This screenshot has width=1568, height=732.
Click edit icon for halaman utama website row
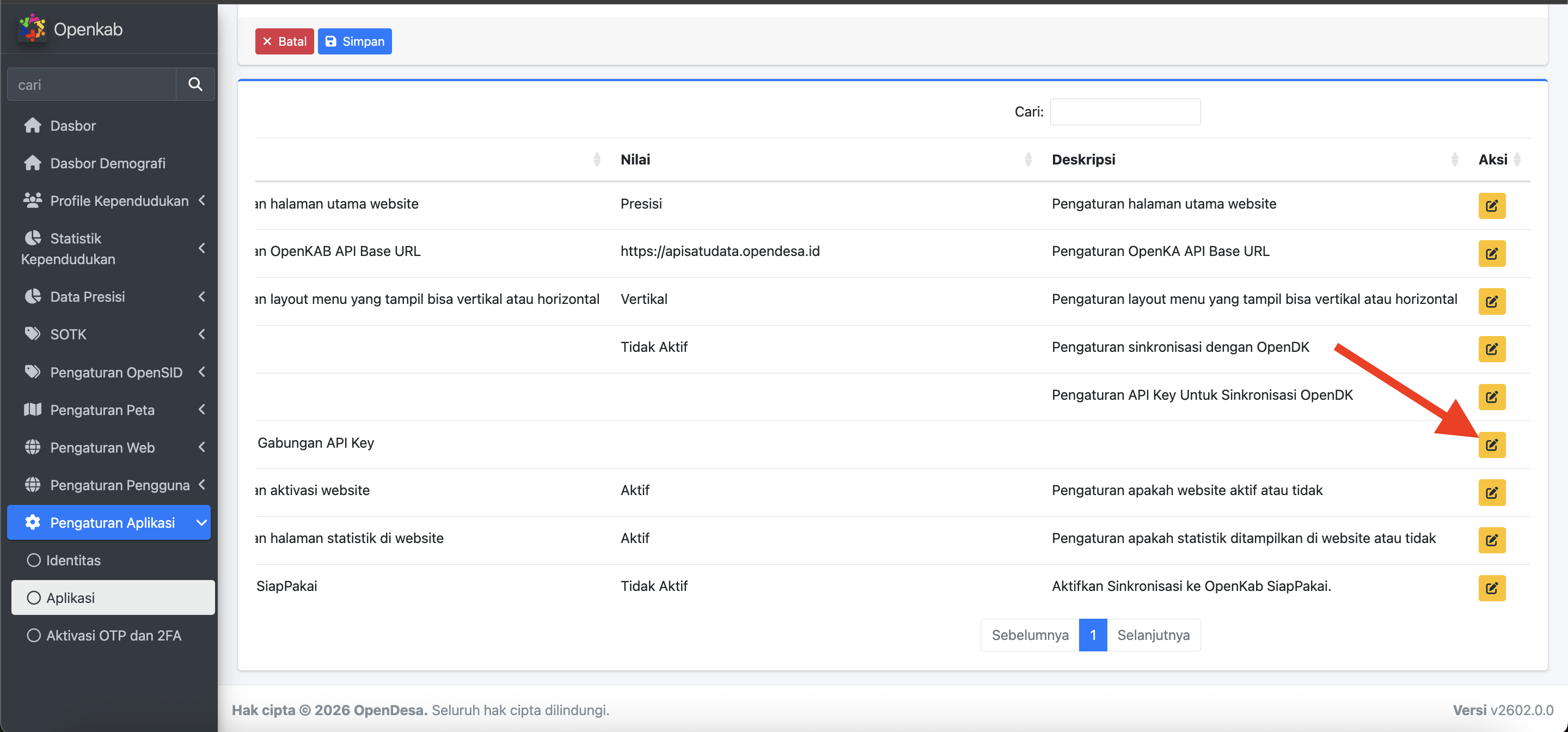pyautogui.click(x=1491, y=205)
